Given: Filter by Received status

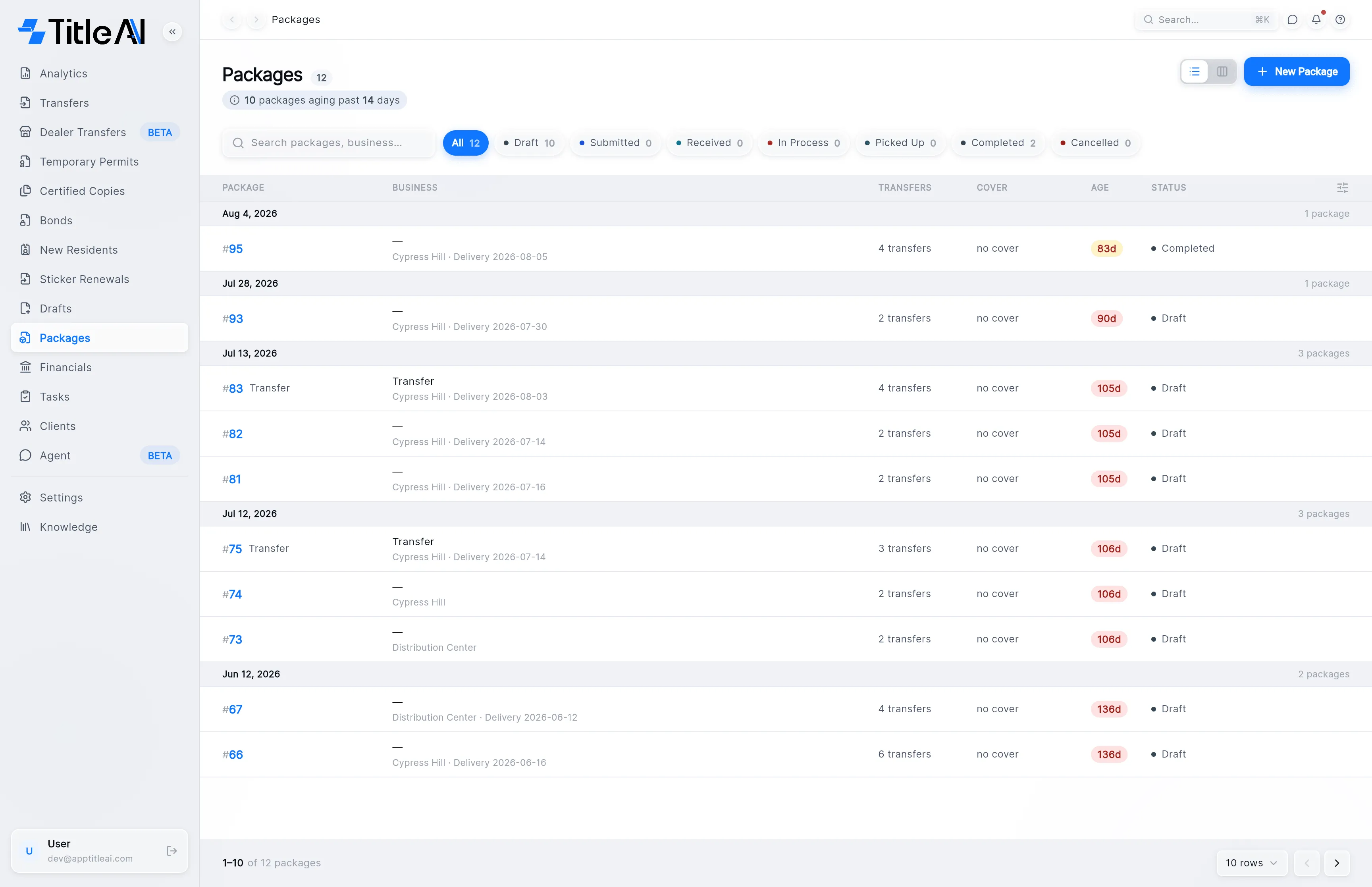Looking at the screenshot, I should pos(709,143).
